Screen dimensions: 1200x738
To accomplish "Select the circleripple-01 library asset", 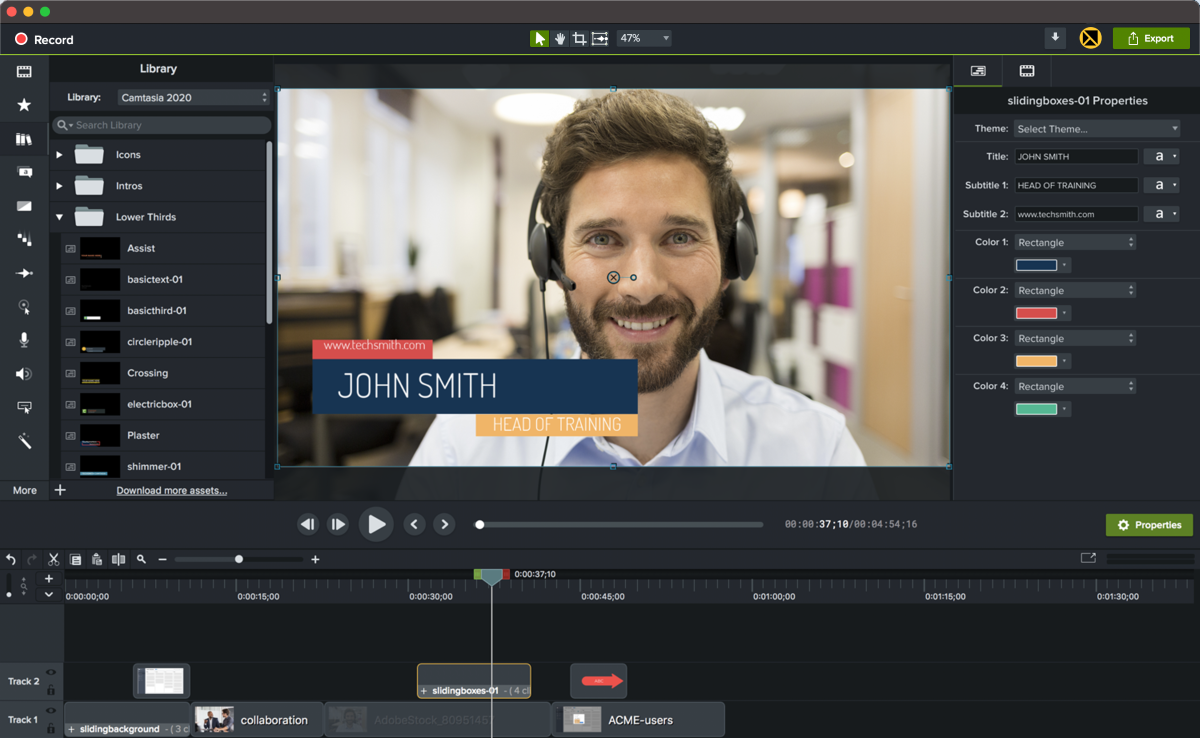I will pyautogui.click(x=159, y=342).
